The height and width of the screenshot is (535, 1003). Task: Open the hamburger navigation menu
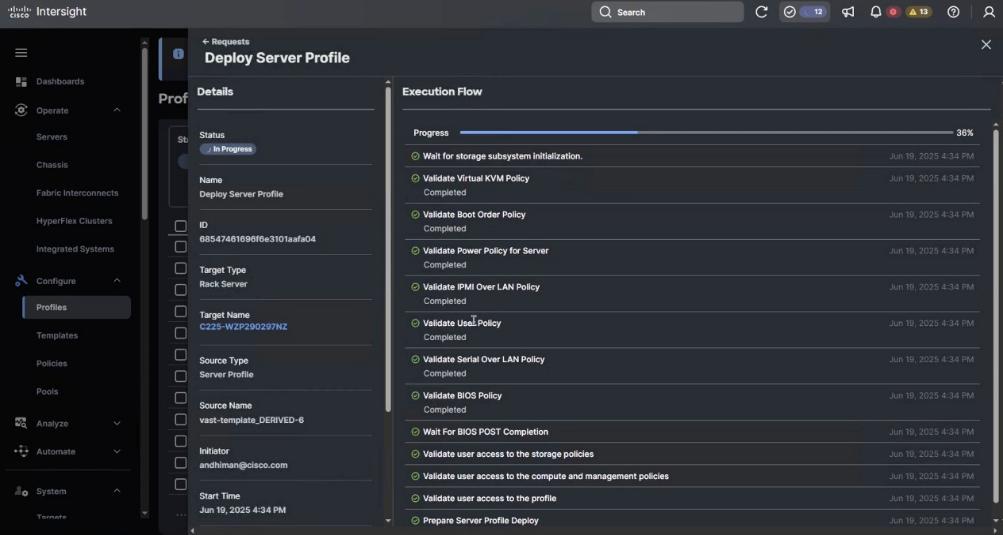(x=21, y=53)
